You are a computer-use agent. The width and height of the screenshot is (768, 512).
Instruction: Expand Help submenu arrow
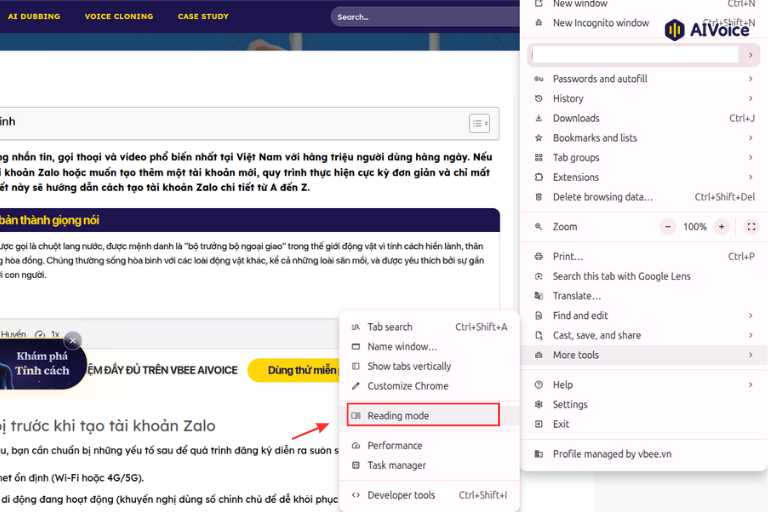coord(751,385)
